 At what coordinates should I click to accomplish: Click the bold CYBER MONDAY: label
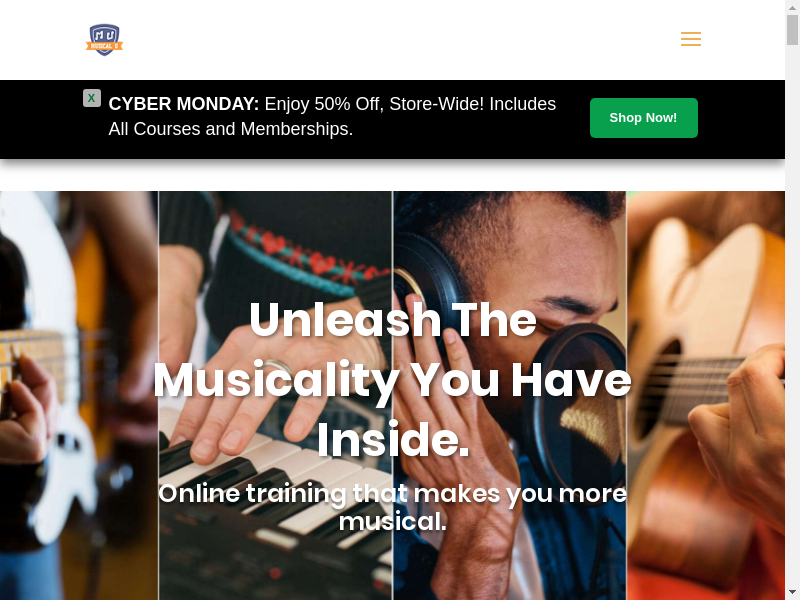coord(184,104)
